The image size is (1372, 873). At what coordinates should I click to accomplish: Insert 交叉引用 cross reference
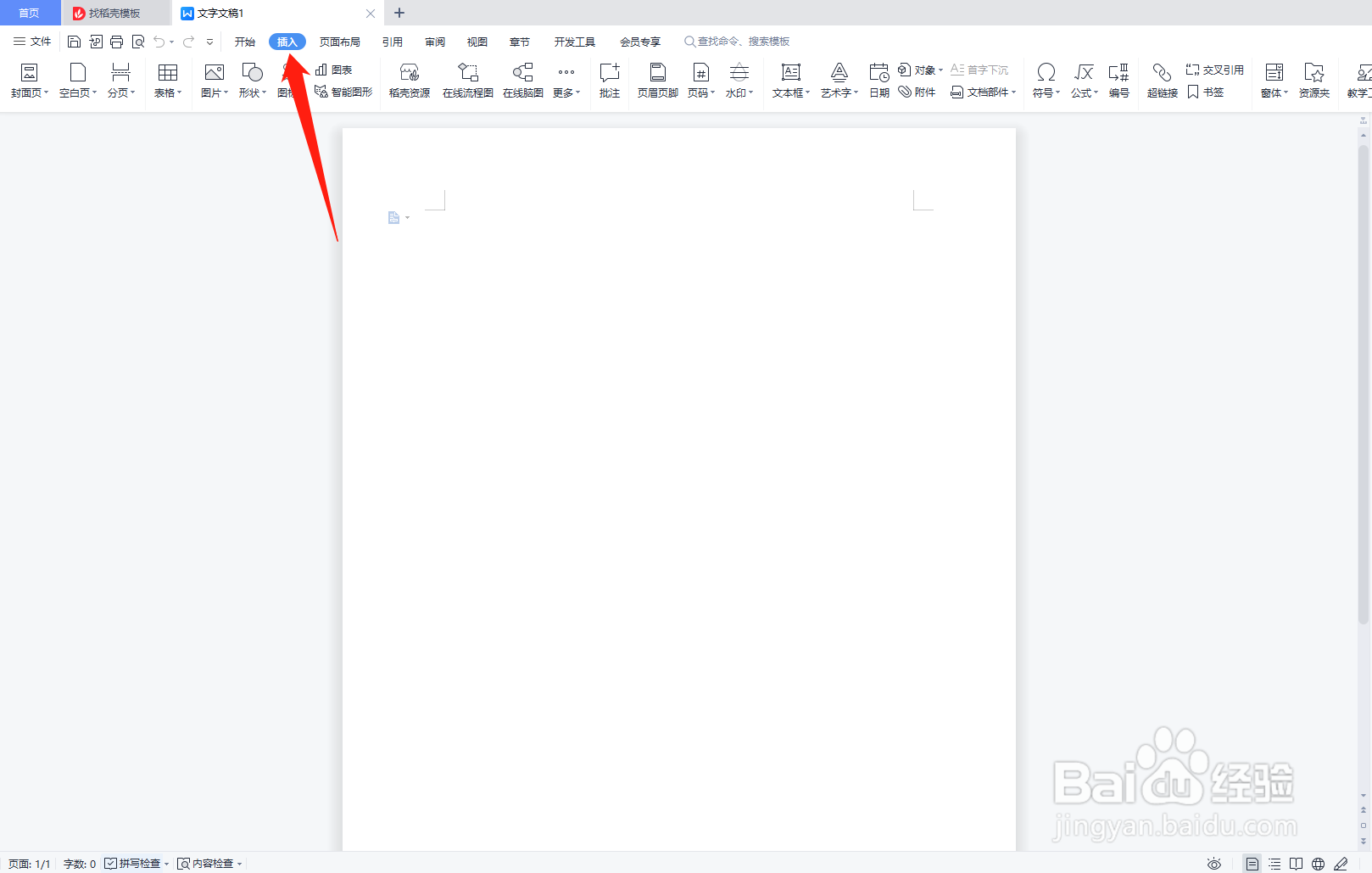click(1214, 70)
